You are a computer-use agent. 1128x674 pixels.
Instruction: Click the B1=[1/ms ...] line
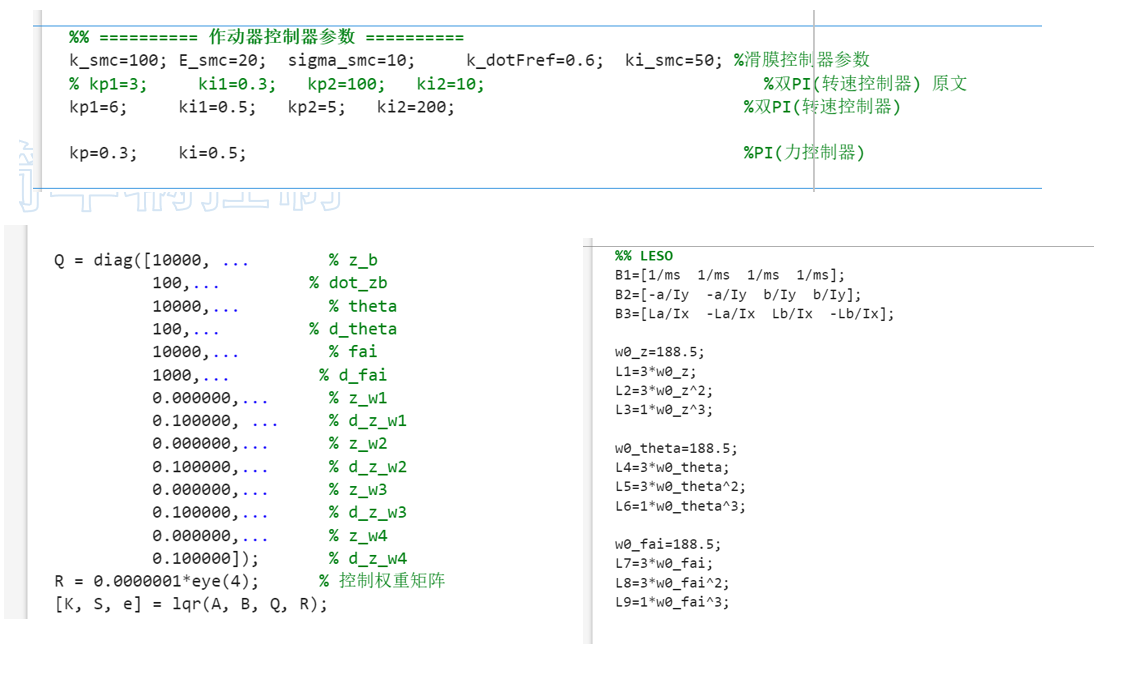pos(730,275)
